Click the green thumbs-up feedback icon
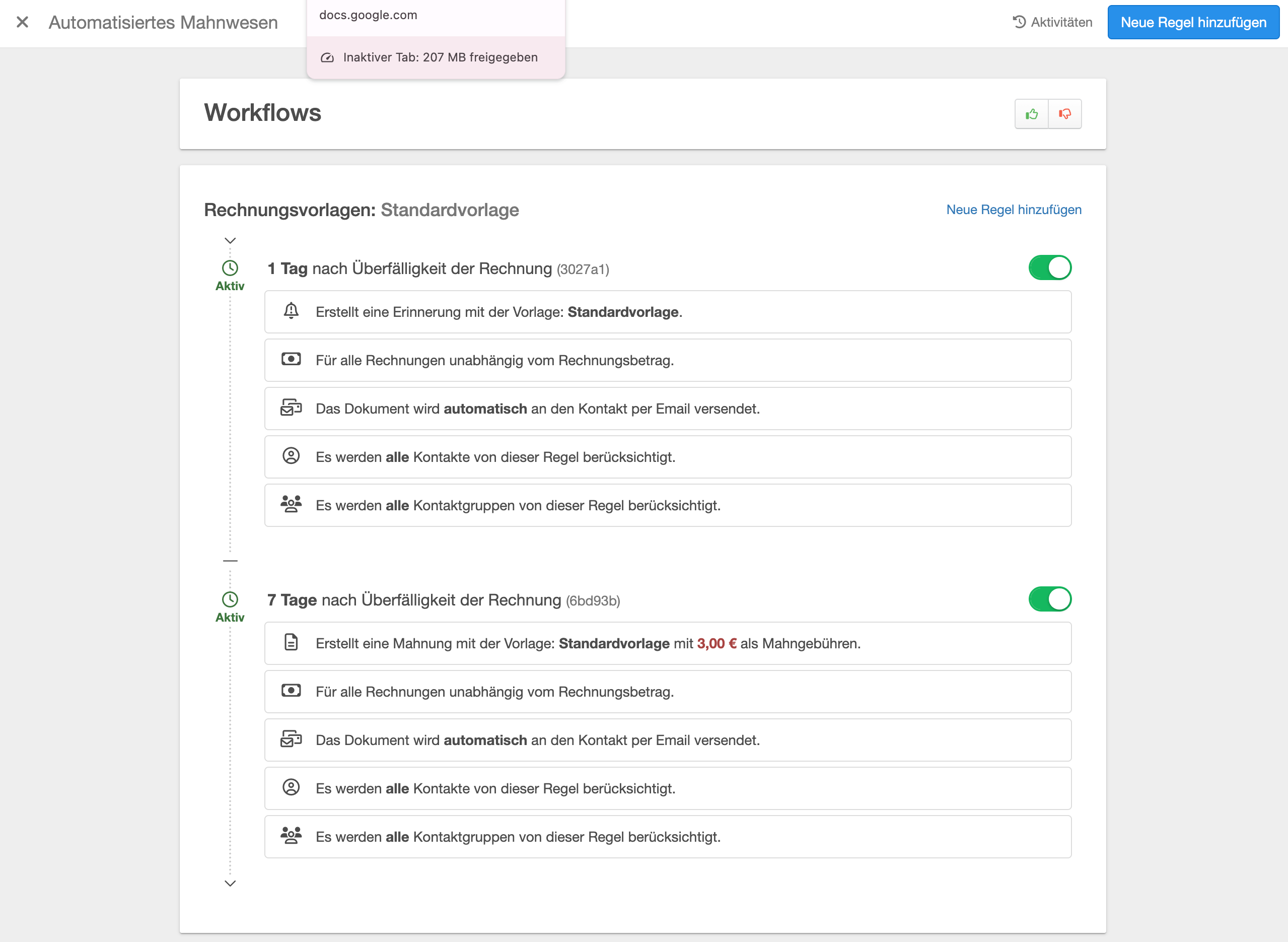The width and height of the screenshot is (1288, 942). click(x=1031, y=114)
